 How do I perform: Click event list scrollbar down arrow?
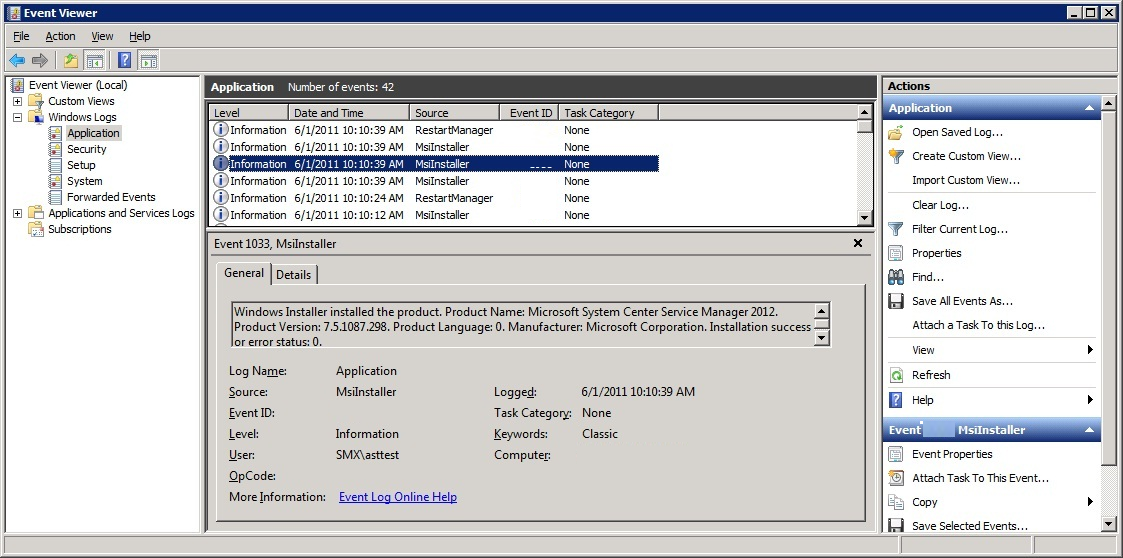[864, 218]
